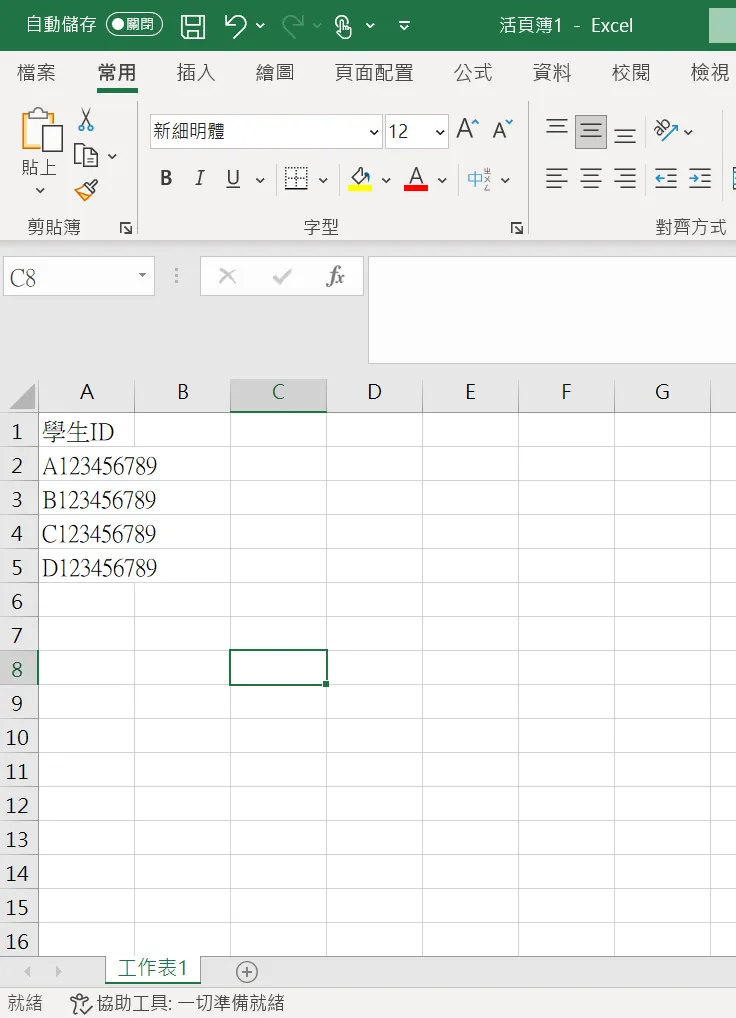The image size is (736, 1018).
Task: Select Bottom Align icon
Action: pyautogui.click(x=625, y=135)
